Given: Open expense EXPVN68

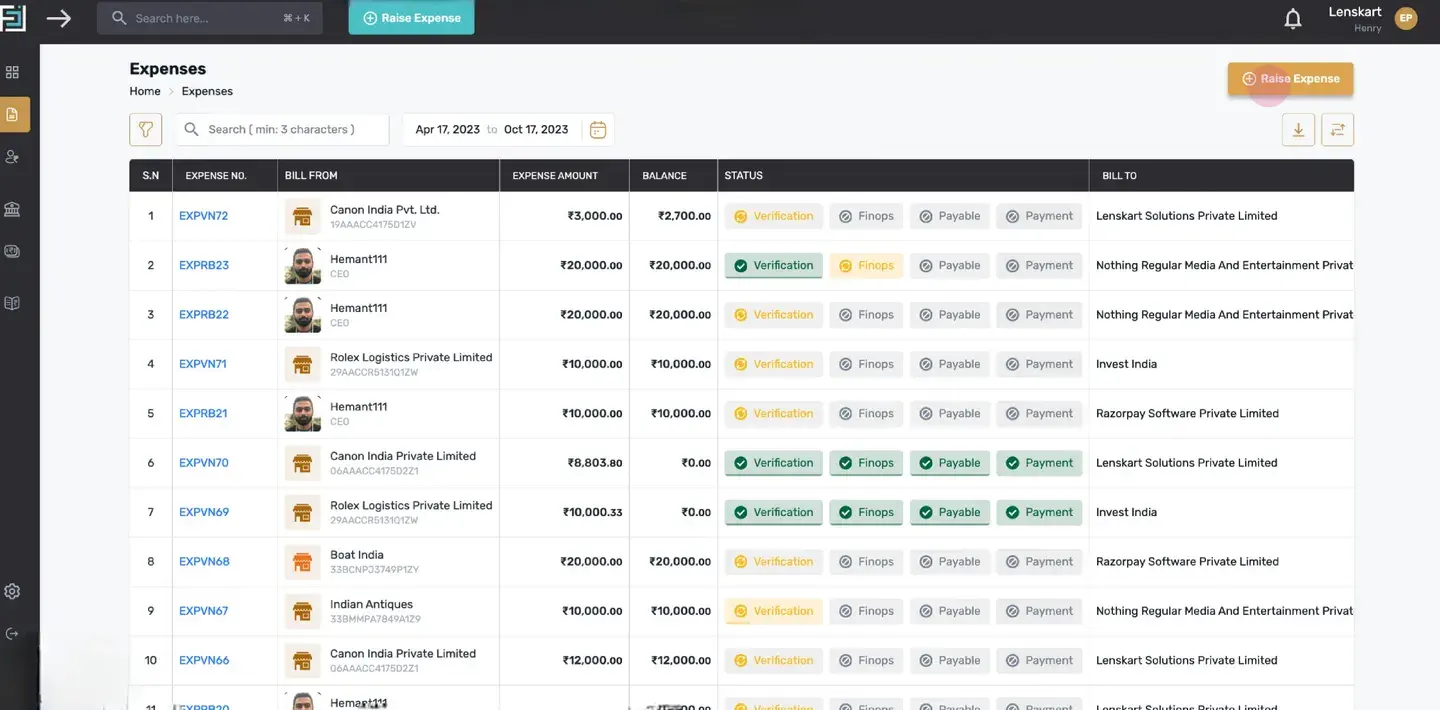Looking at the screenshot, I should 204,561.
